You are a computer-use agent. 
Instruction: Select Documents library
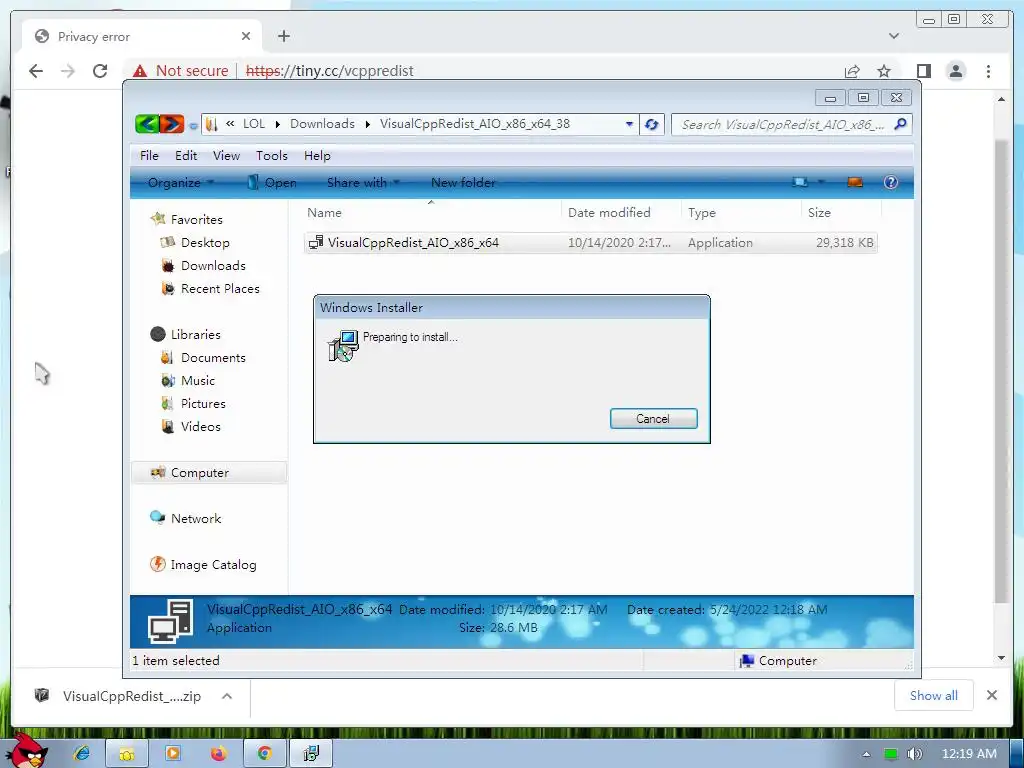click(x=213, y=358)
